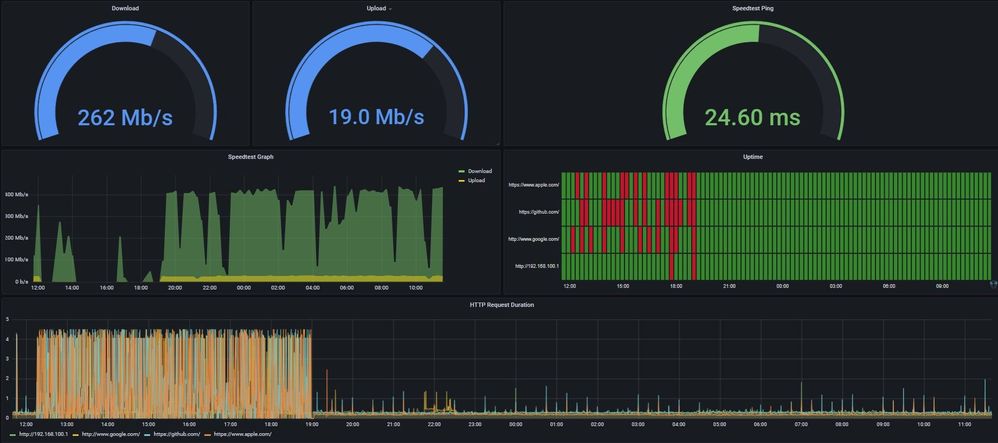Click the 02:00 time label in Speedtest Graph
The image size is (998, 443).
click(278, 288)
